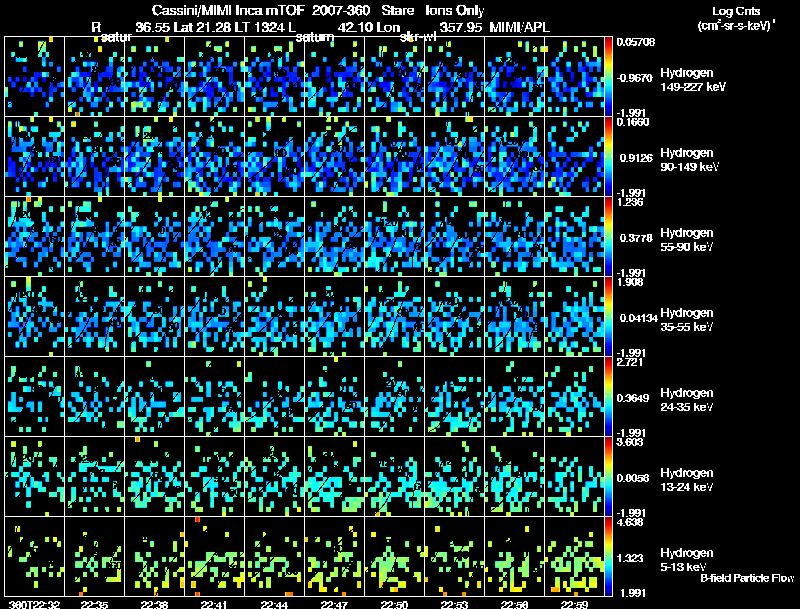The width and height of the screenshot is (800, 609).
Task: Click the '0.04134' colorbar value
Action: 639,318
